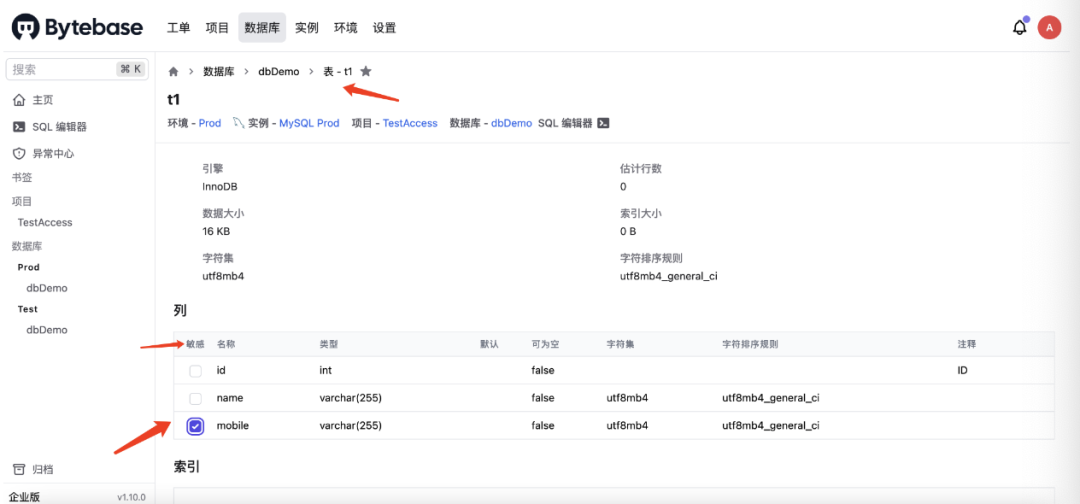This screenshot has width=1080, height=504.
Task: Click the SQL 编辑器 sidebar icon
Action: [x=19, y=127]
